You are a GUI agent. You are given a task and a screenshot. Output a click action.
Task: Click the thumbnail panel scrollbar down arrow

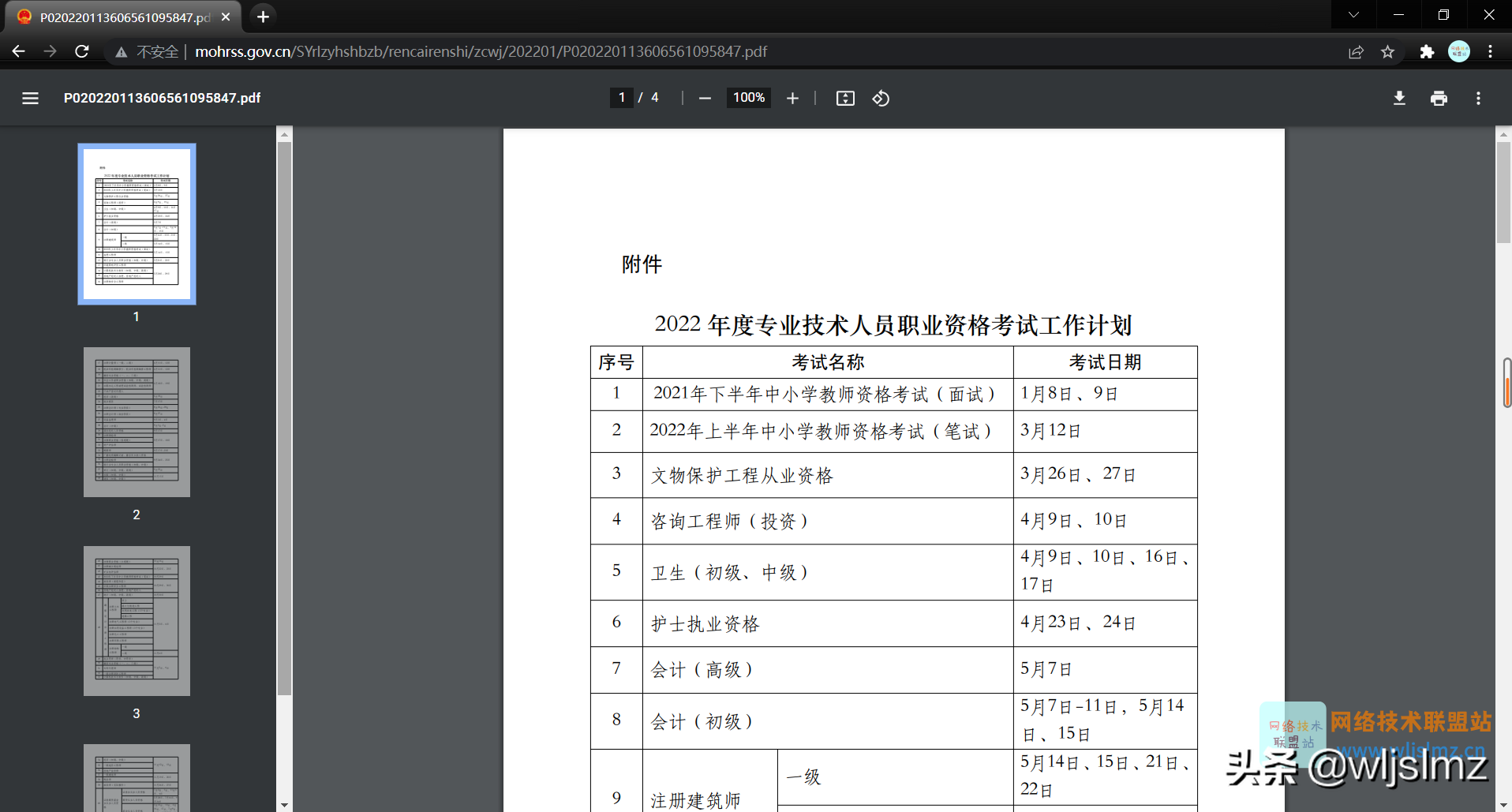point(285,805)
